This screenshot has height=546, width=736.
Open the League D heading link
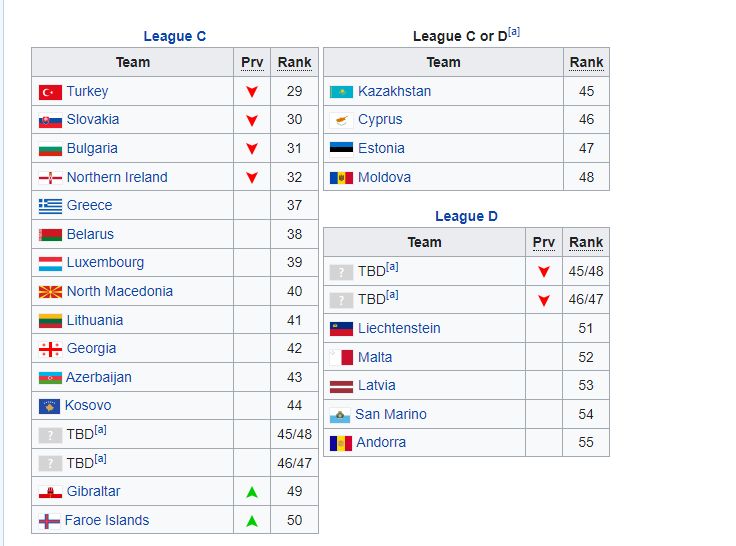(466, 216)
